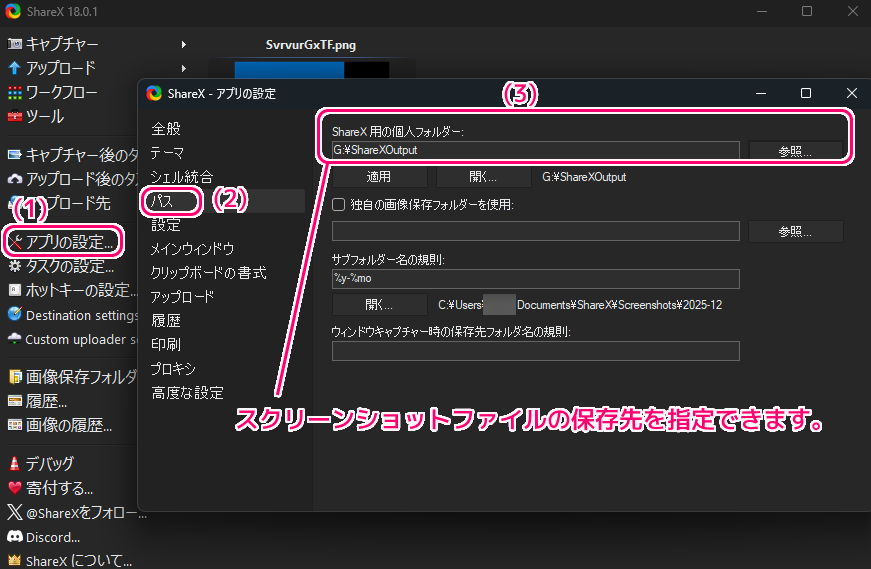Image resolution: width=871 pixels, height=569 pixels.
Task: Click the Discord icon
Action: (x=14, y=536)
